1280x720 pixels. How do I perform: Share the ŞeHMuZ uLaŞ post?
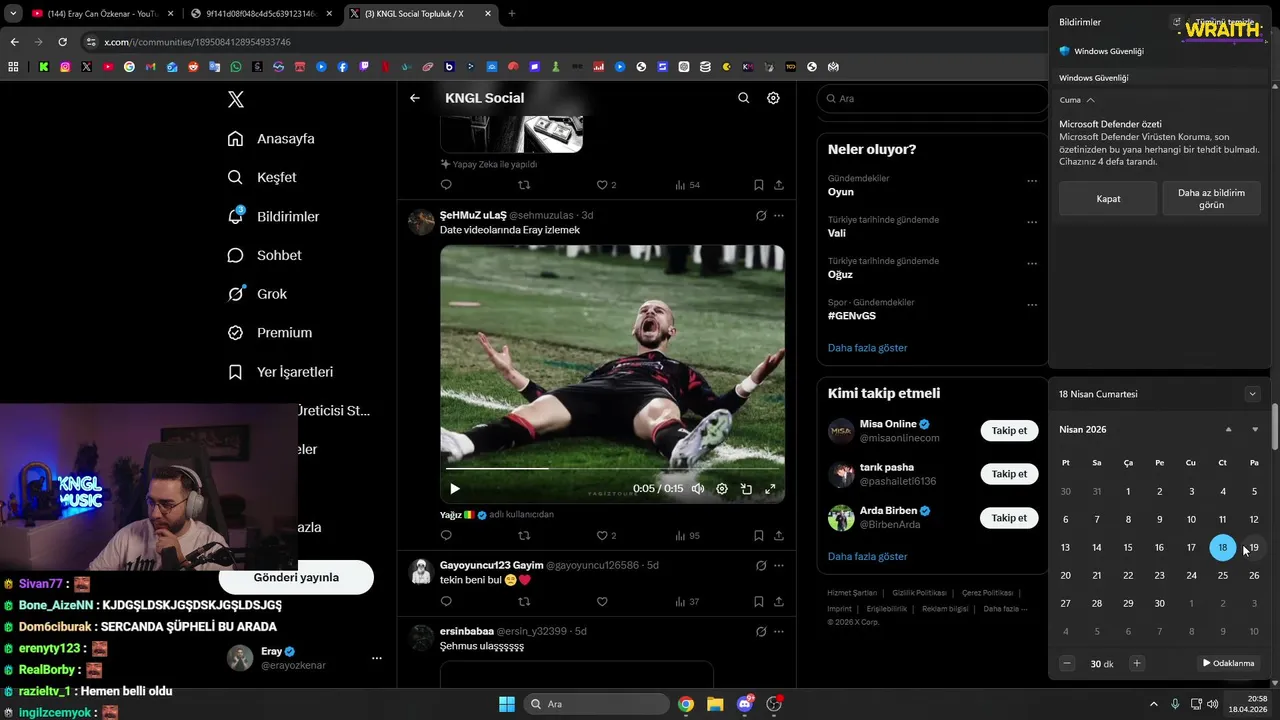(x=779, y=535)
